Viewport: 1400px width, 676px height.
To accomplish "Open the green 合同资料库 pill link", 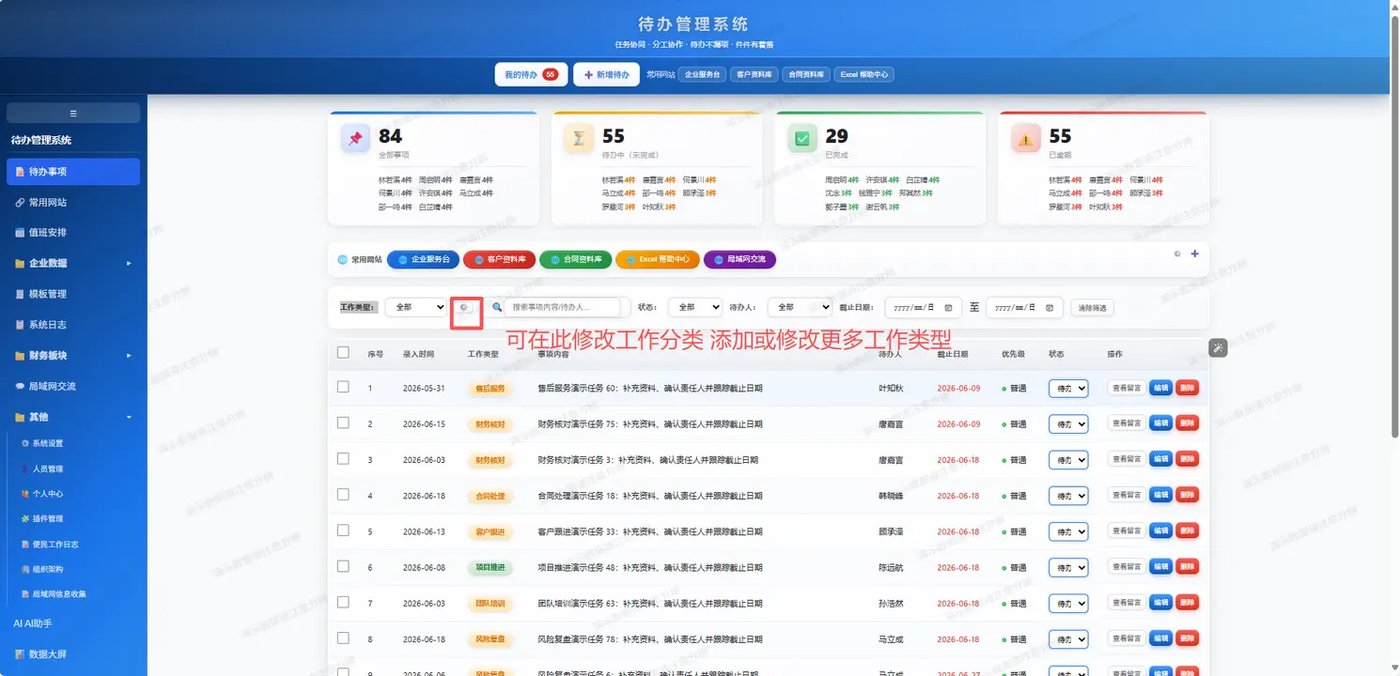I will click(x=575, y=259).
